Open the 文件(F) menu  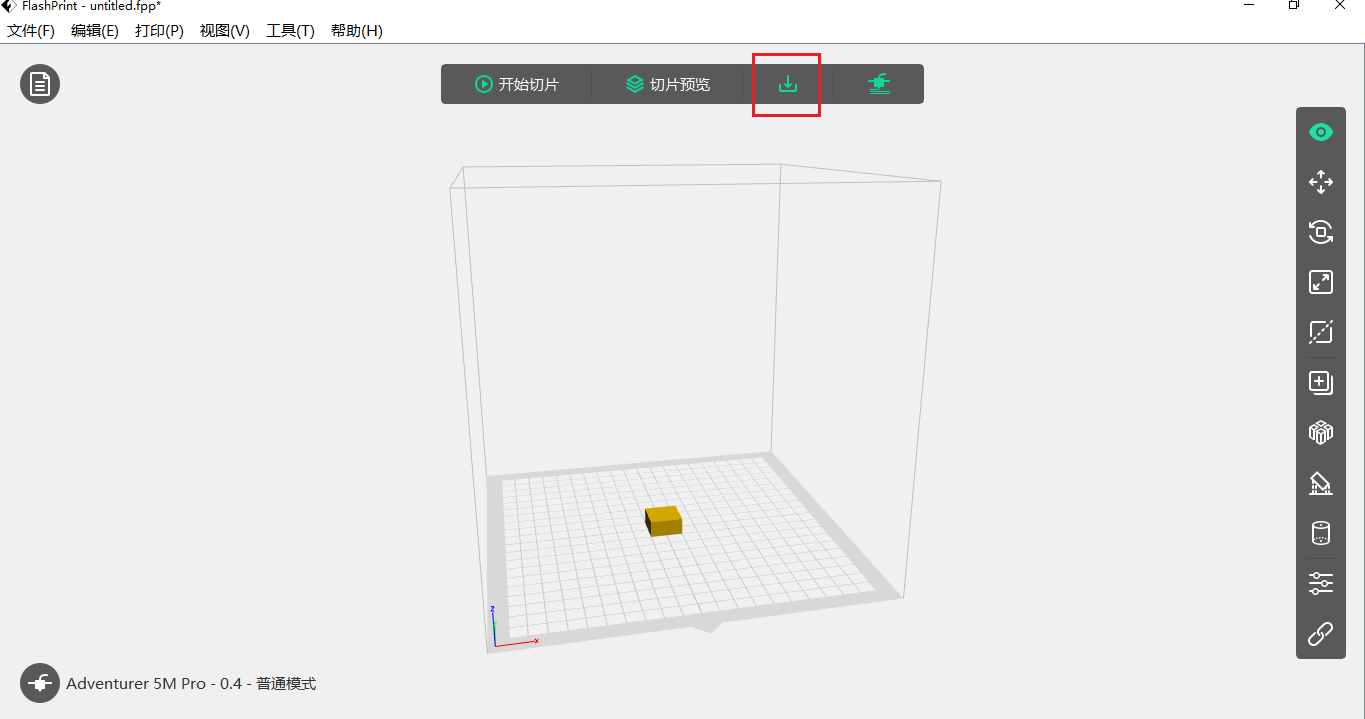click(31, 31)
